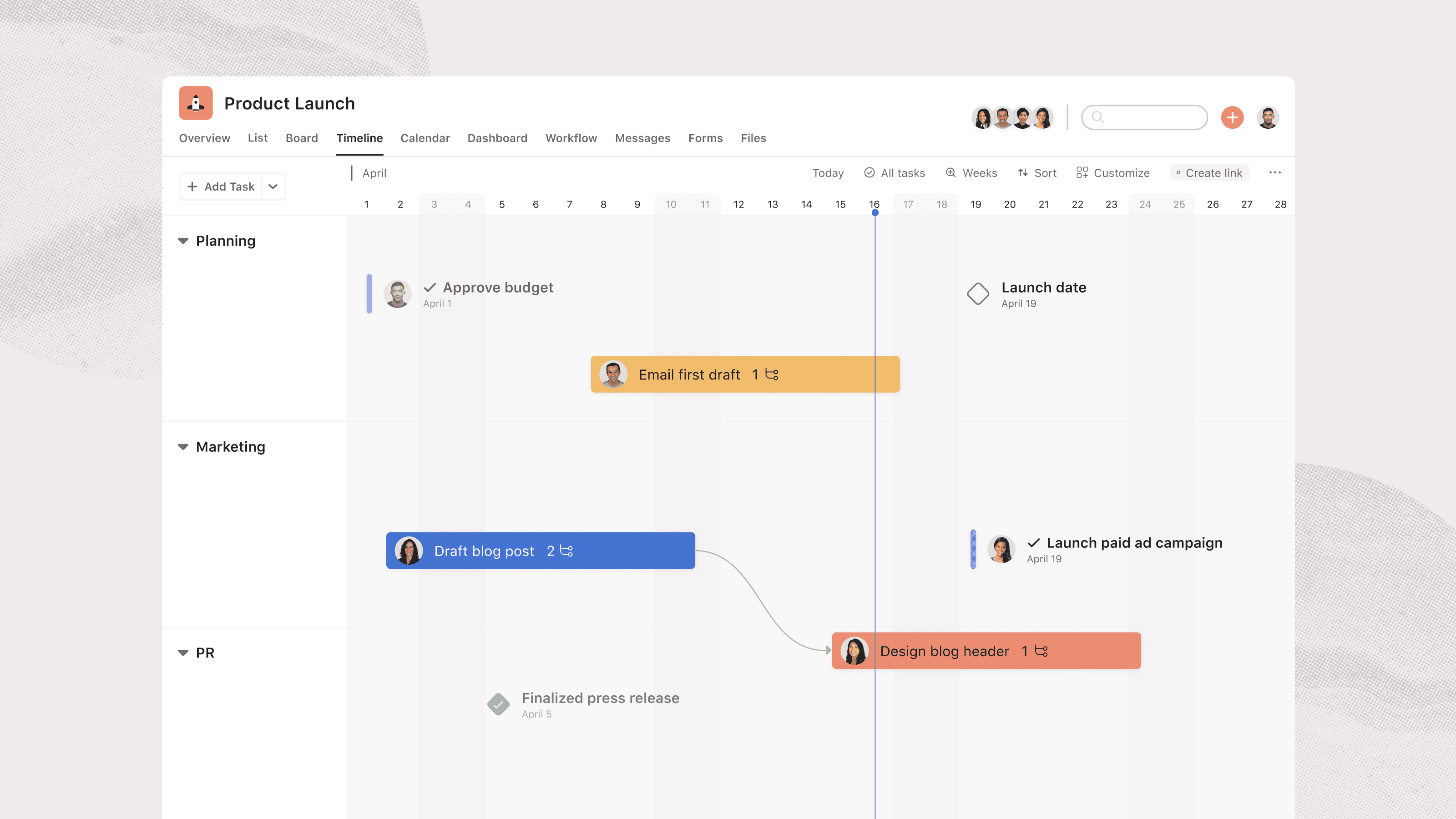
Task: Open the Add Task dropdown arrow
Action: pos(273,186)
